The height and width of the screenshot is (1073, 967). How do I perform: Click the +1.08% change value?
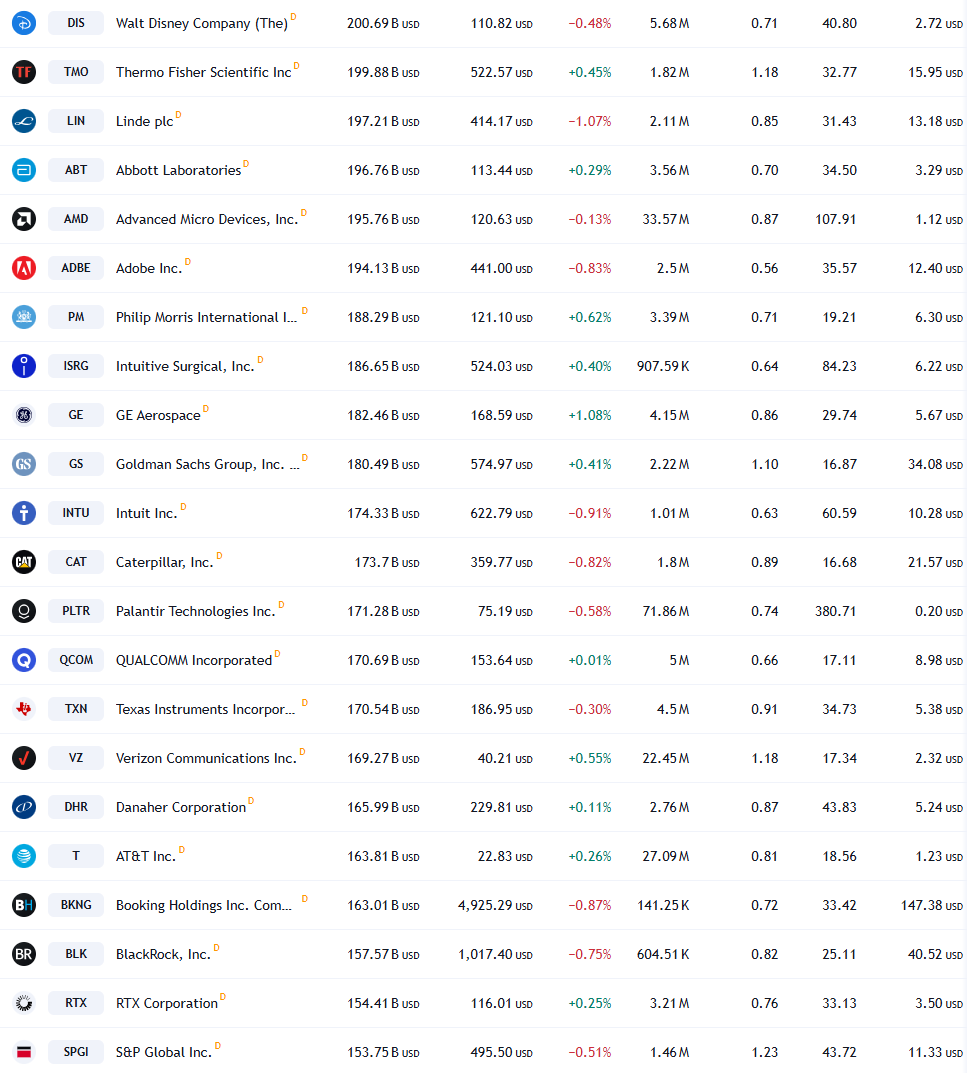tap(590, 415)
